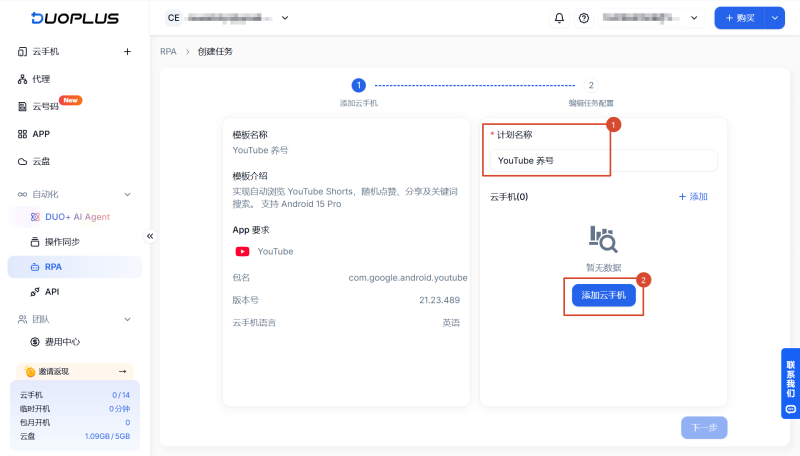Viewport: 800px width, 456px height.
Task: Open the 云手机 sidebar menu
Action: [45, 52]
